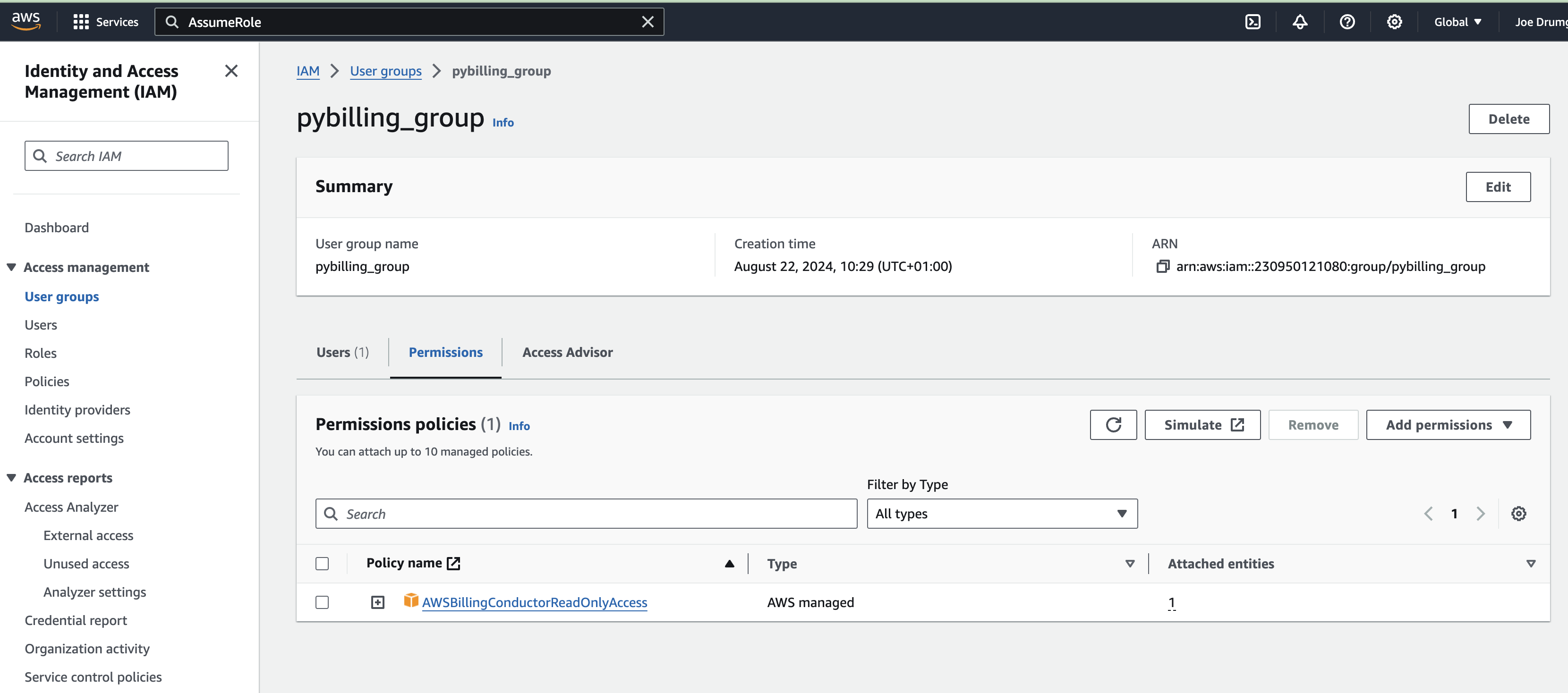Open the Joe Drum account menu
Image resolution: width=1568 pixels, height=693 pixels.
pos(1541,22)
